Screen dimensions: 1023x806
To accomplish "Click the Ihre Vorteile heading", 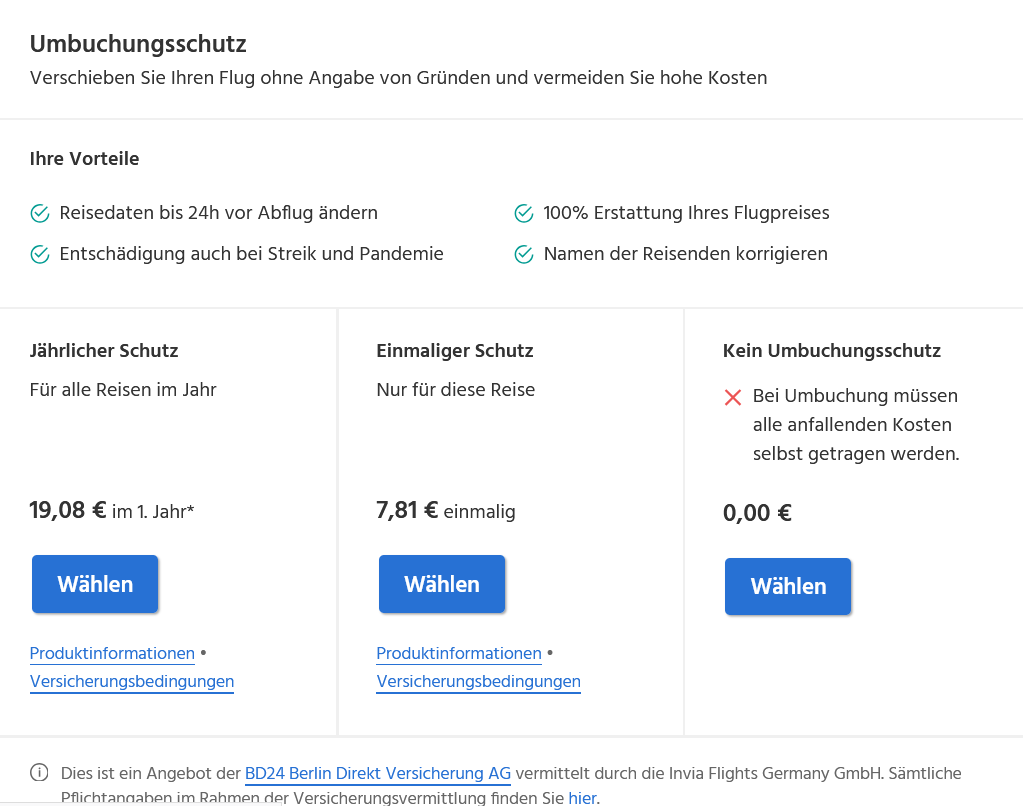I will 84,159.
